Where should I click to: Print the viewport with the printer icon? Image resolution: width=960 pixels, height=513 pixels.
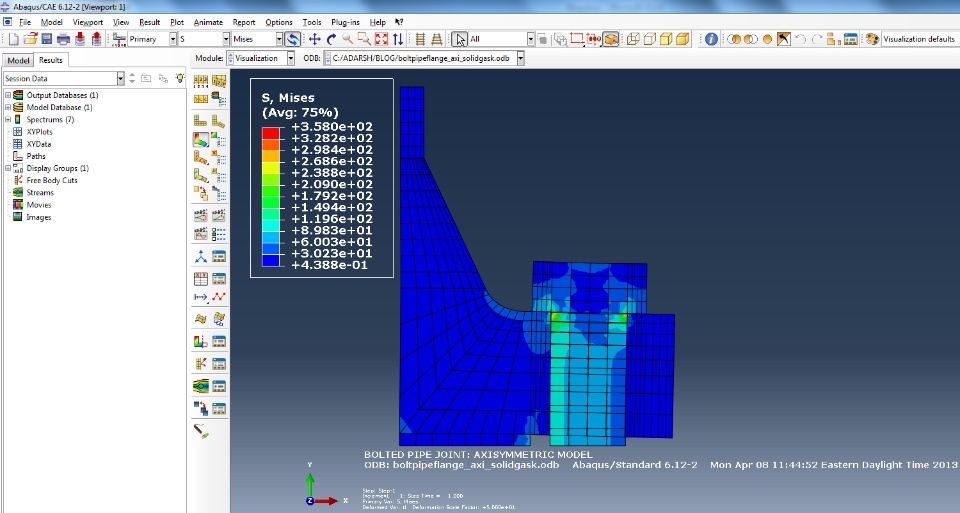63,39
